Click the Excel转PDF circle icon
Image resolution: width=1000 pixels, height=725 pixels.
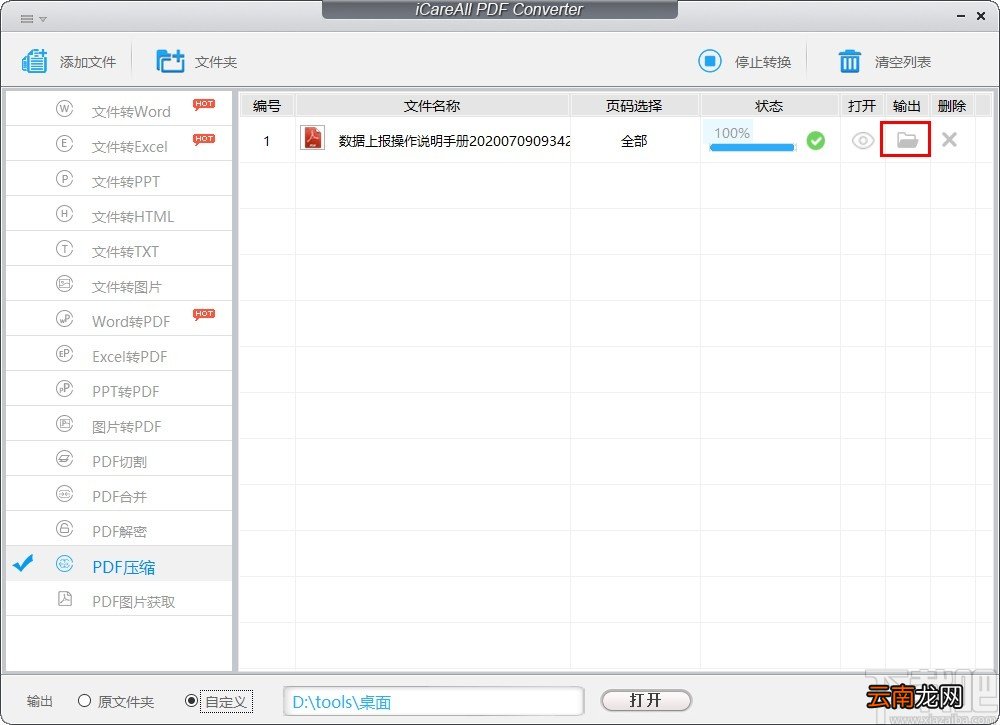(x=64, y=354)
